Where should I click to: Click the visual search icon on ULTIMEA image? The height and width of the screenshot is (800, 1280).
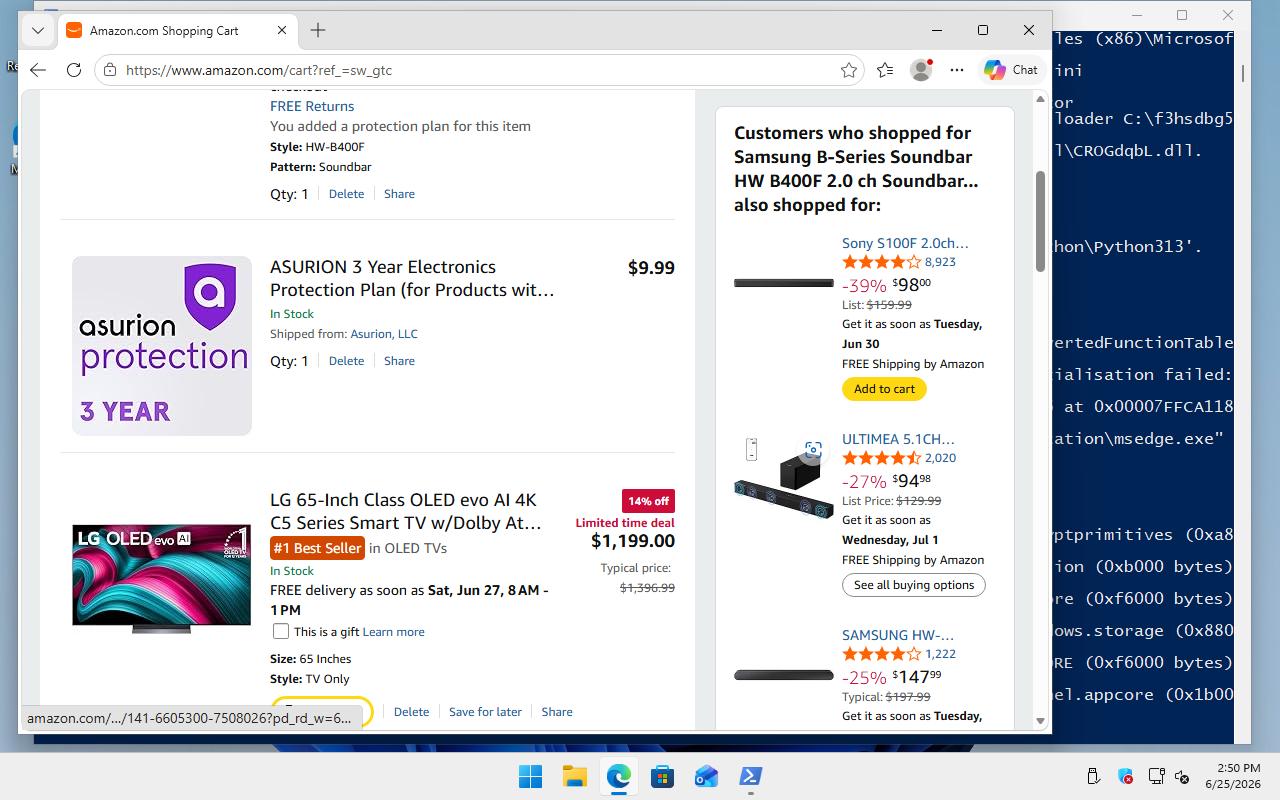(813, 450)
